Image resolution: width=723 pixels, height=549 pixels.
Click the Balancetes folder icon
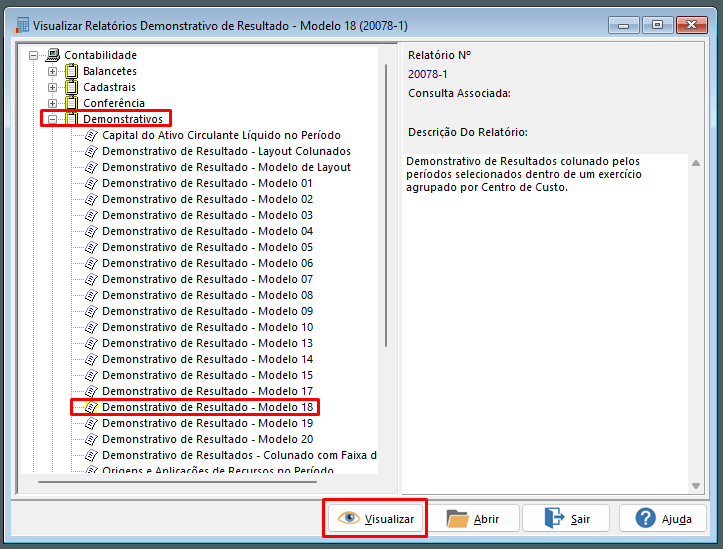click(71, 71)
